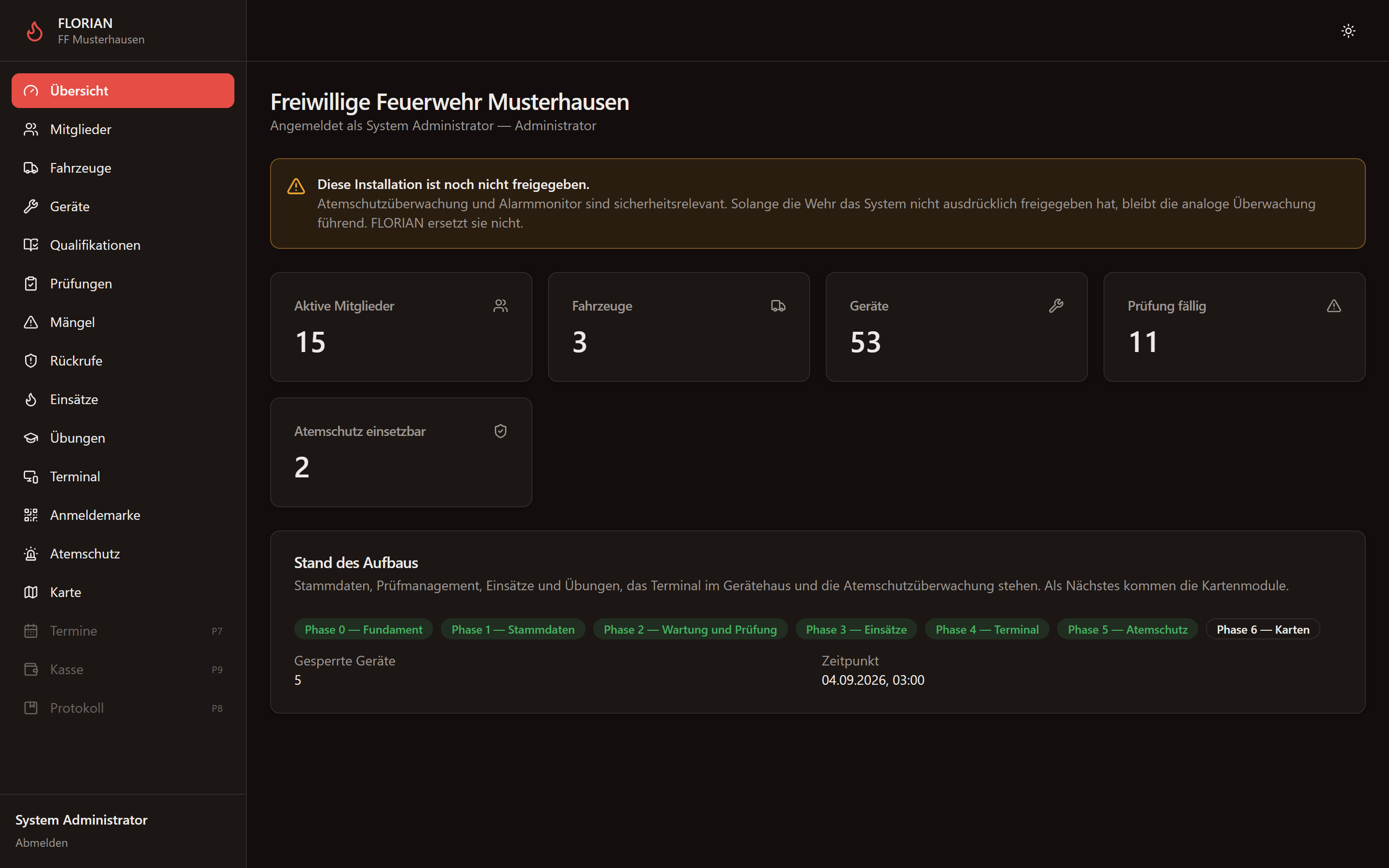Screen dimensions: 1389x868
Task: Click the triangle icon in Prüfung fällig card
Action: 1334,306
